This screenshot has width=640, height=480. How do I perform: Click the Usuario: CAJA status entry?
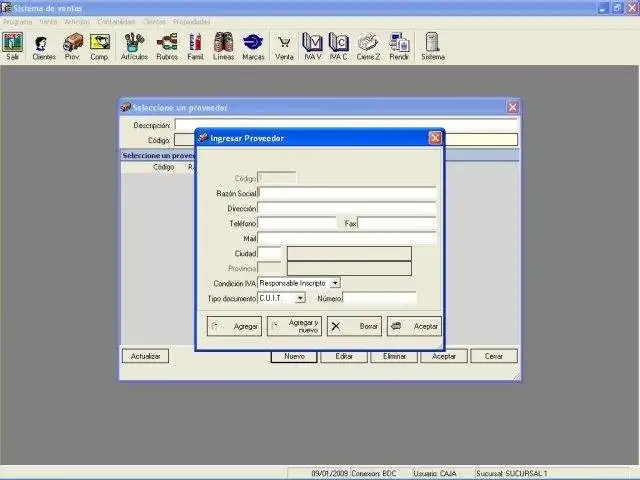tap(435, 473)
